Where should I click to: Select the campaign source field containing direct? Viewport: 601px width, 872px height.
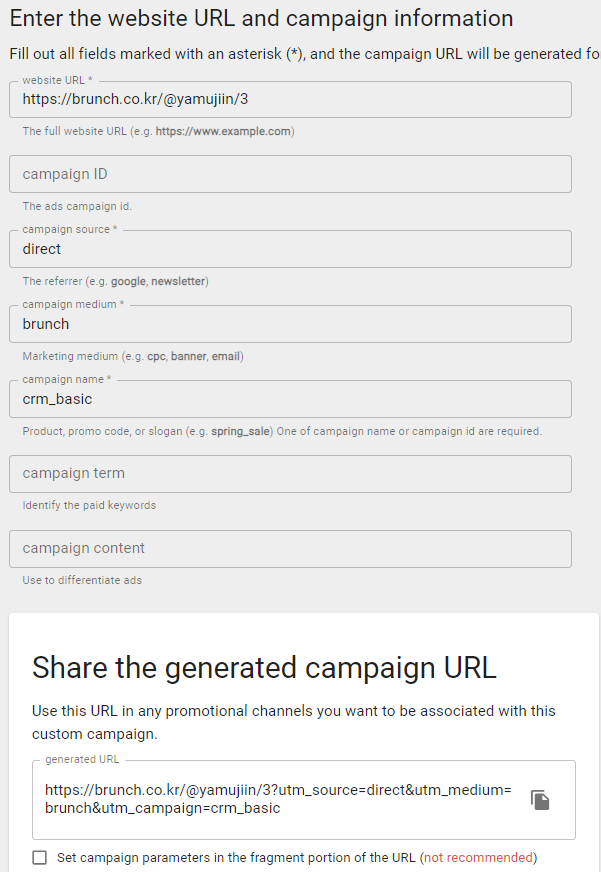click(x=290, y=249)
